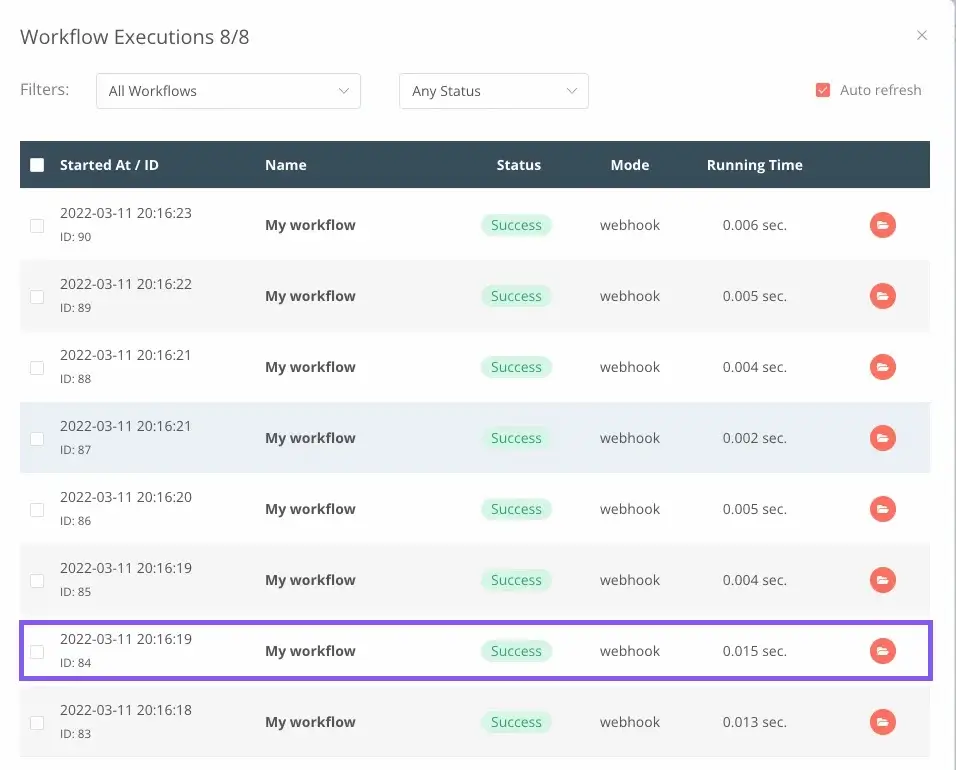Click the Running Time column header
Screen dimensions: 956x770
754,165
